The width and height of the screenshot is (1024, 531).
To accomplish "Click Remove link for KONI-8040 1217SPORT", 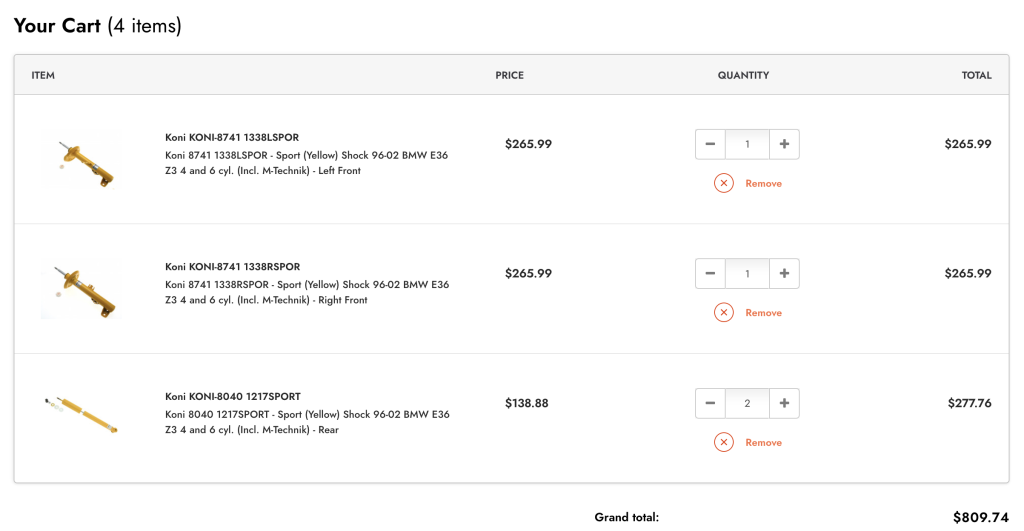I will tap(763, 443).
